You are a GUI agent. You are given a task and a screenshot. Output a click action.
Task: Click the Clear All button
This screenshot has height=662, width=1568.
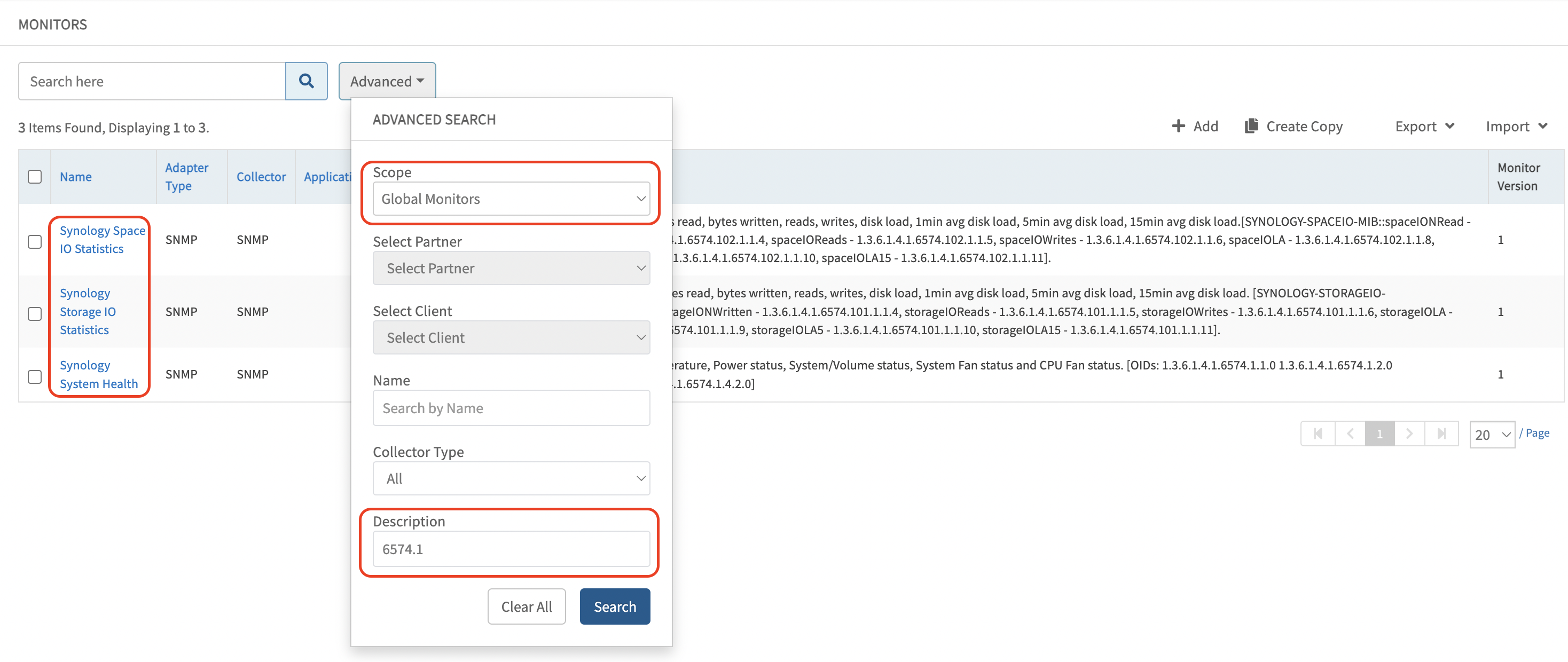click(x=526, y=606)
